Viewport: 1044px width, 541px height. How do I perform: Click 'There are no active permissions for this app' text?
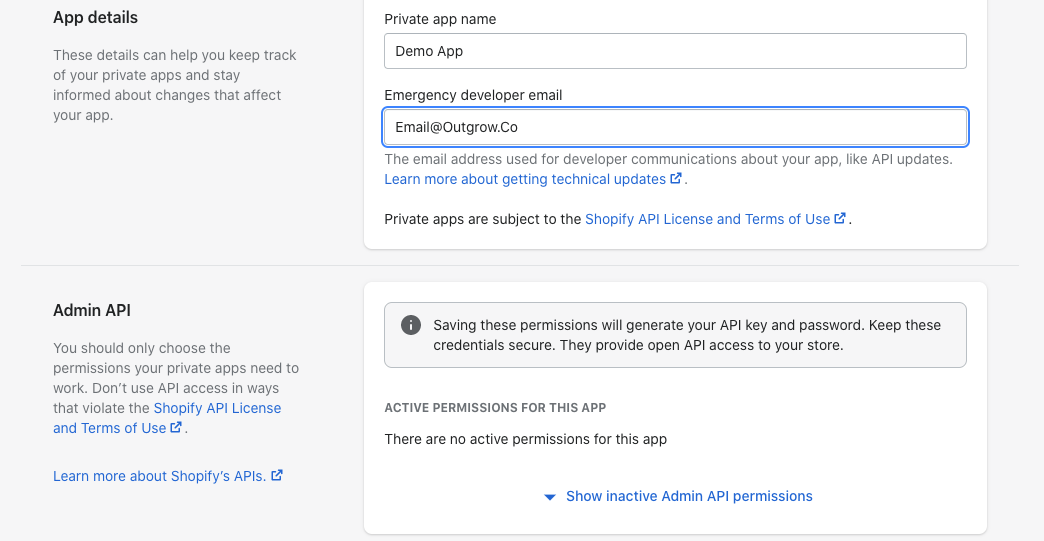(525, 439)
